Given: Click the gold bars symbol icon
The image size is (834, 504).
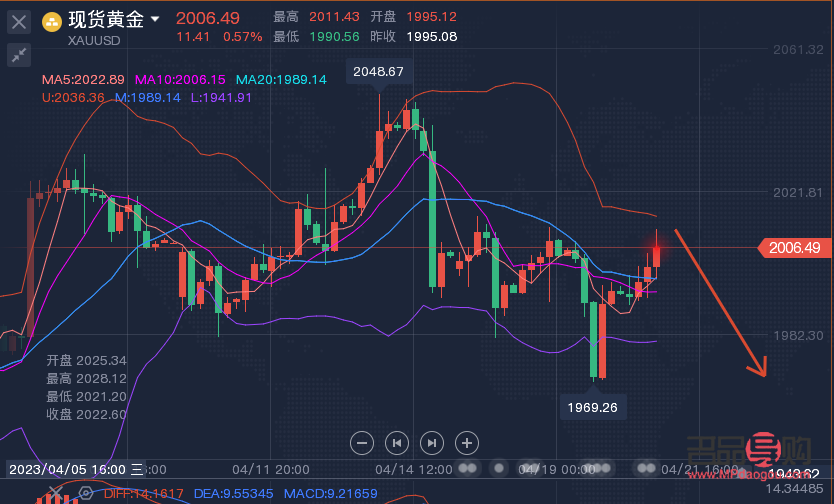Looking at the screenshot, I should coord(50,19).
